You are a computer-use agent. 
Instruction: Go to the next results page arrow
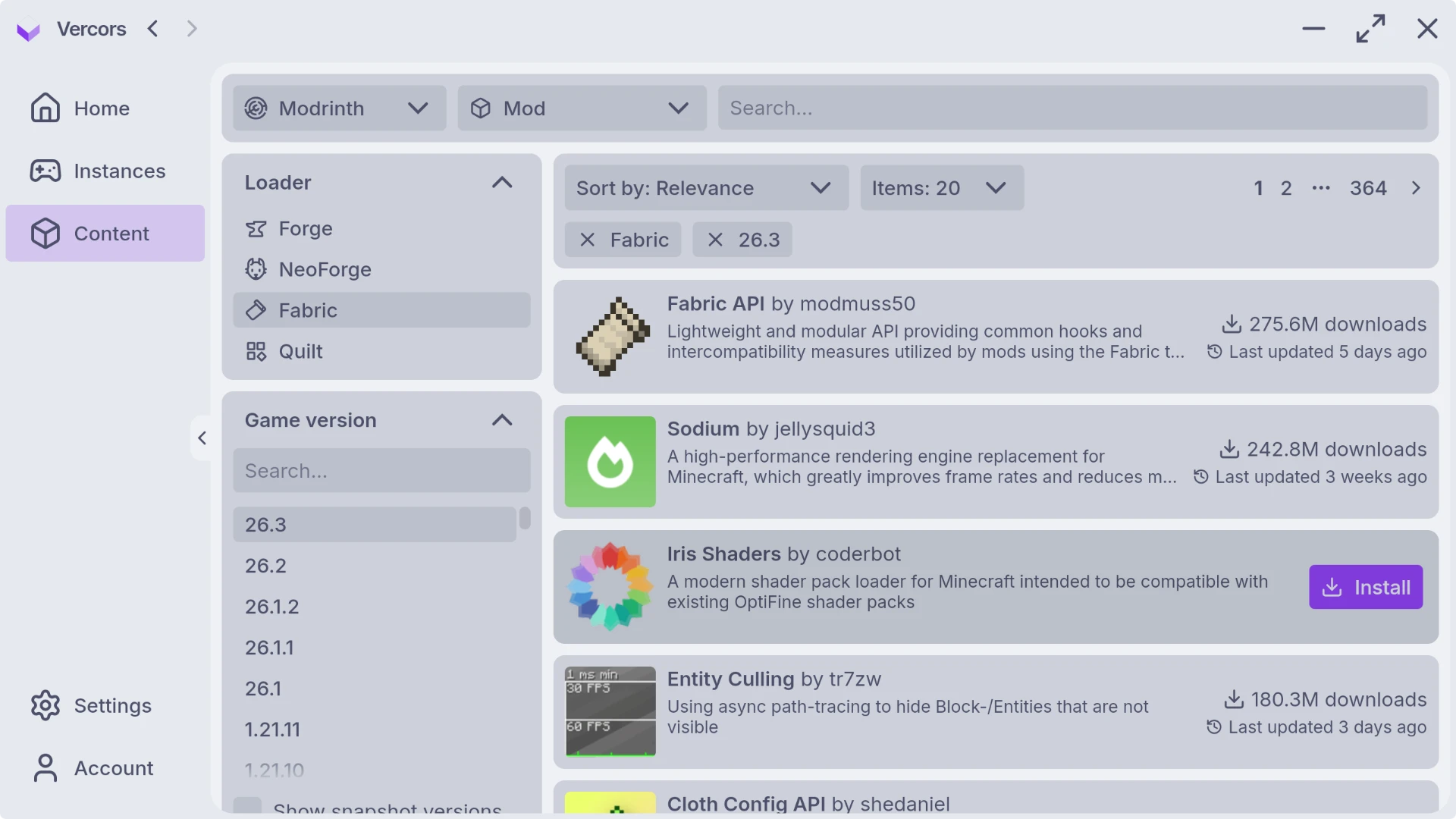(x=1416, y=188)
